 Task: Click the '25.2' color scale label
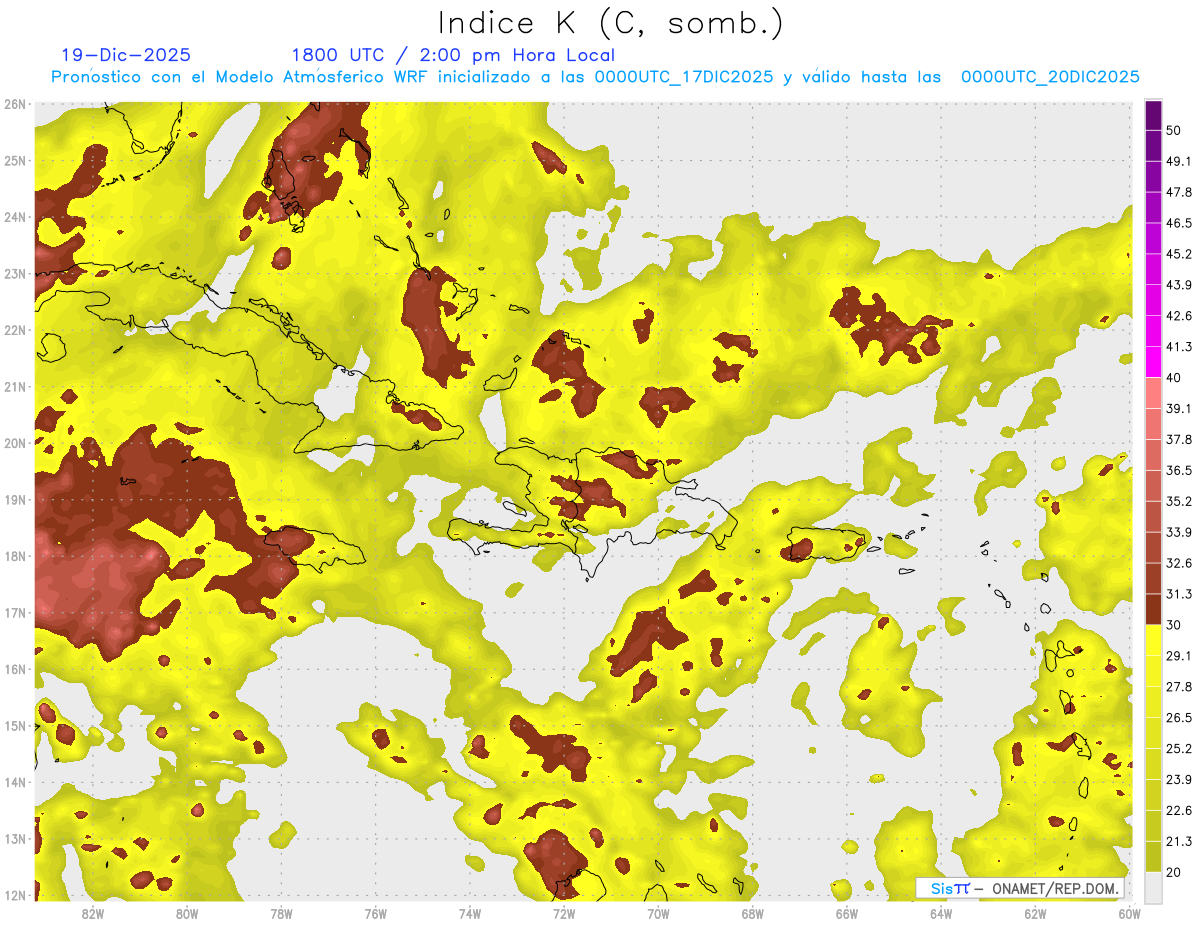[x=1178, y=748]
